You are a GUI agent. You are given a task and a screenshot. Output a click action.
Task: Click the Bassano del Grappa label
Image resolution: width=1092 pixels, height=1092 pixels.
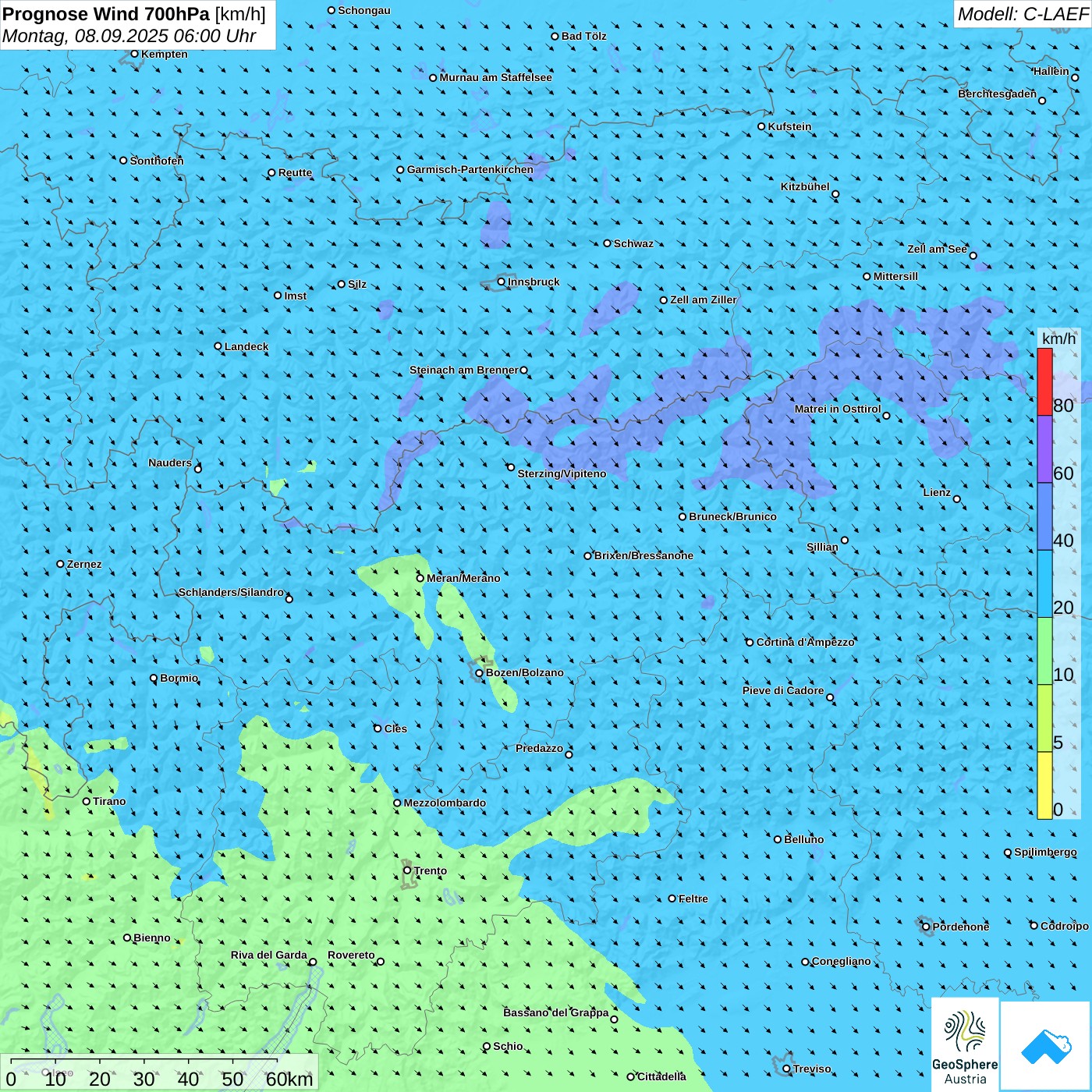point(556,1012)
